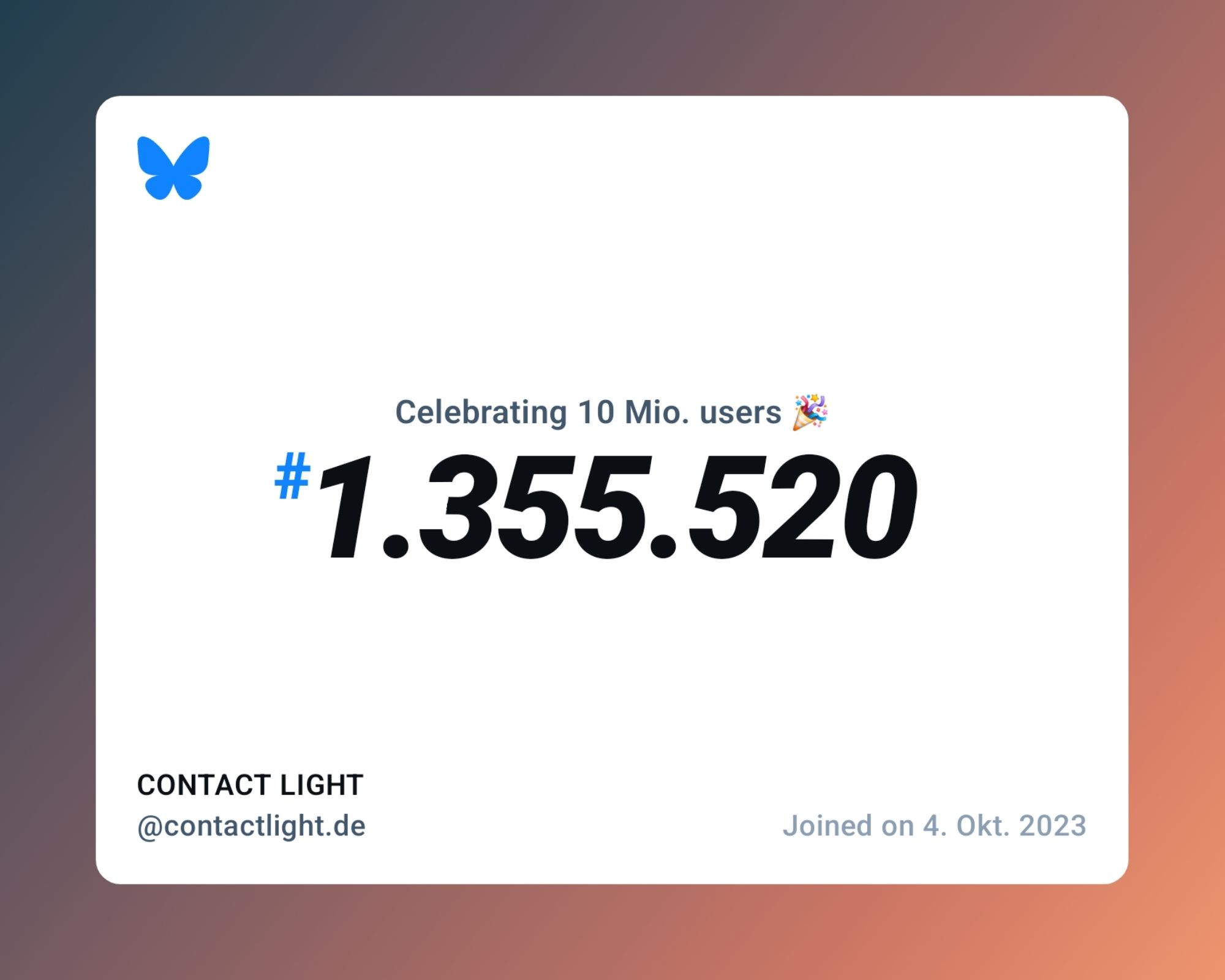
Task: Click the white card background area
Action: 612,490
